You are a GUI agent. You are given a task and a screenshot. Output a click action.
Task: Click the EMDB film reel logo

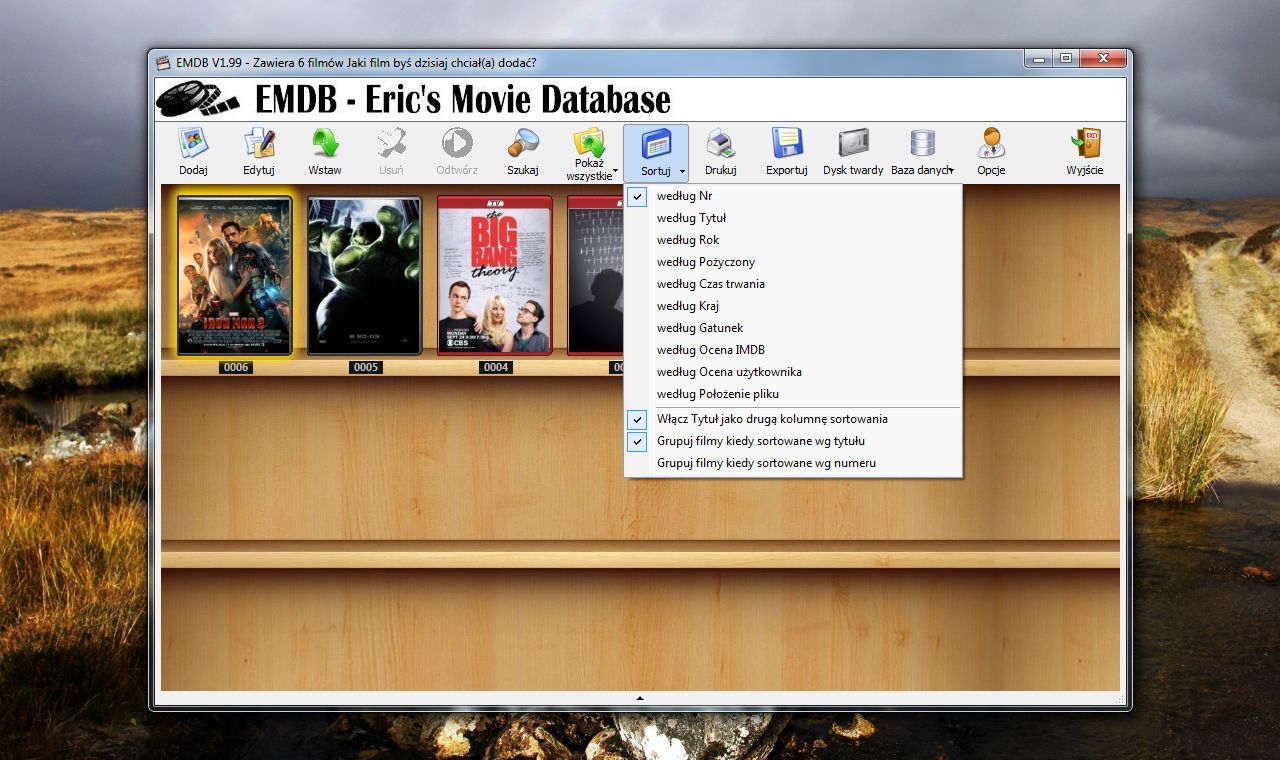199,99
